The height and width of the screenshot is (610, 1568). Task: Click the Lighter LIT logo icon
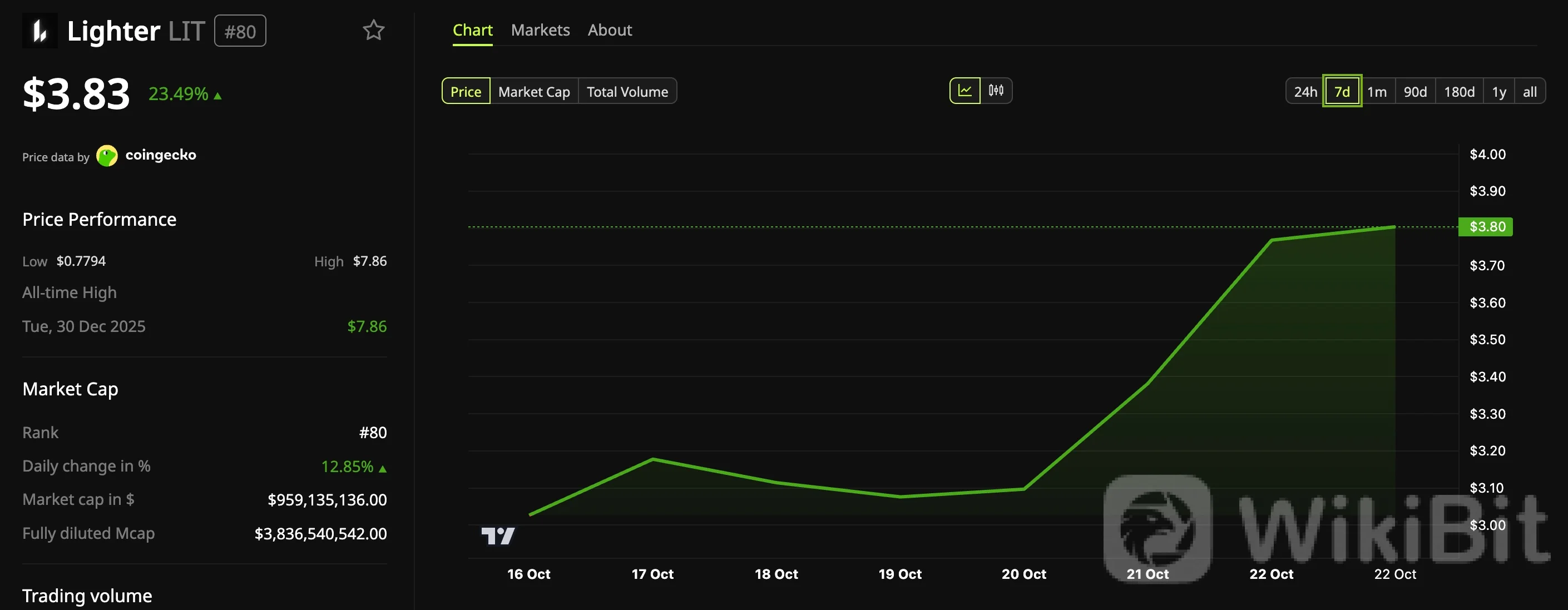[x=39, y=31]
